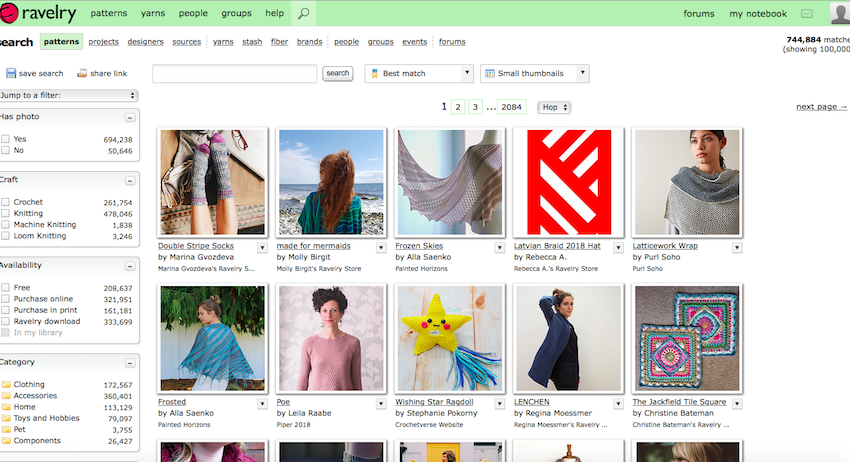The height and width of the screenshot is (462, 850).
Task: Enable the Crochet craft filter
Action: click(x=5, y=202)
